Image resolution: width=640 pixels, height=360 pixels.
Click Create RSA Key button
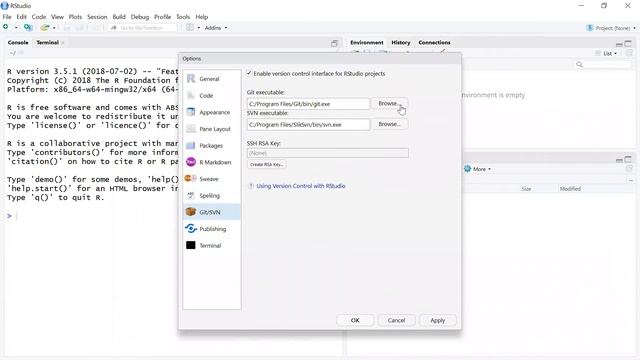pos(266,164)
